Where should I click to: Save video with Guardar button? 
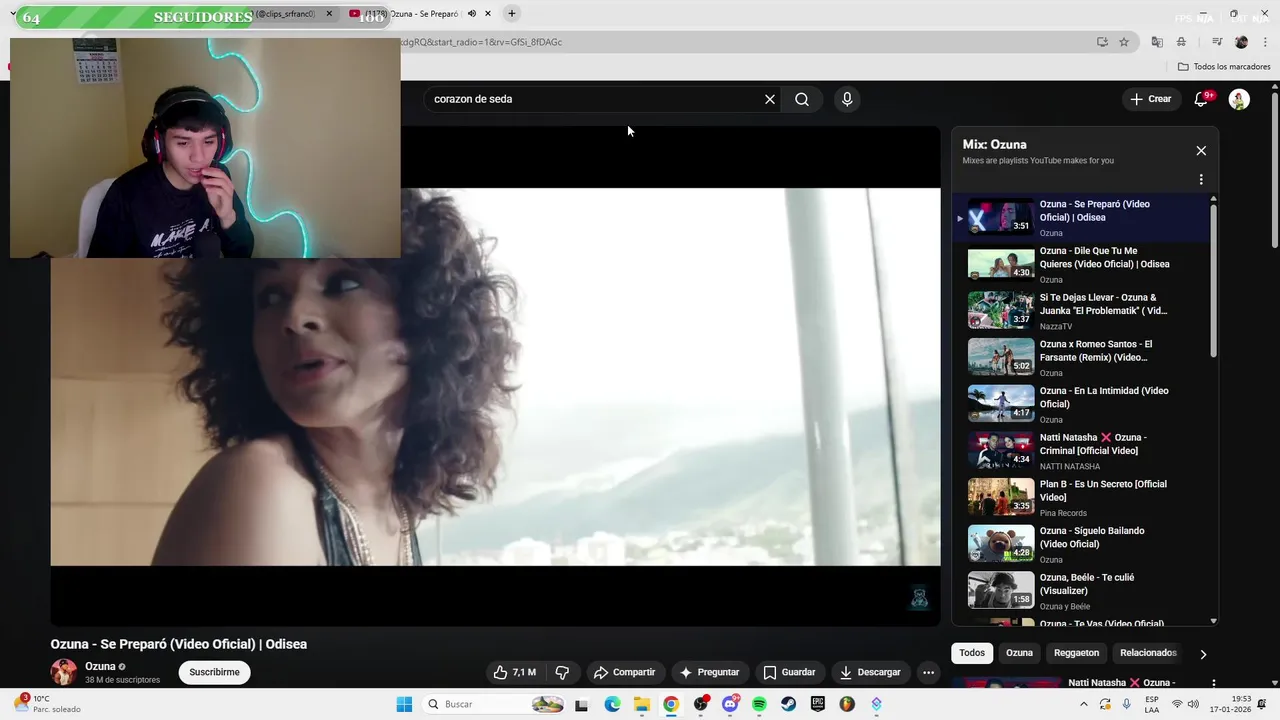(x=789, y=672)
